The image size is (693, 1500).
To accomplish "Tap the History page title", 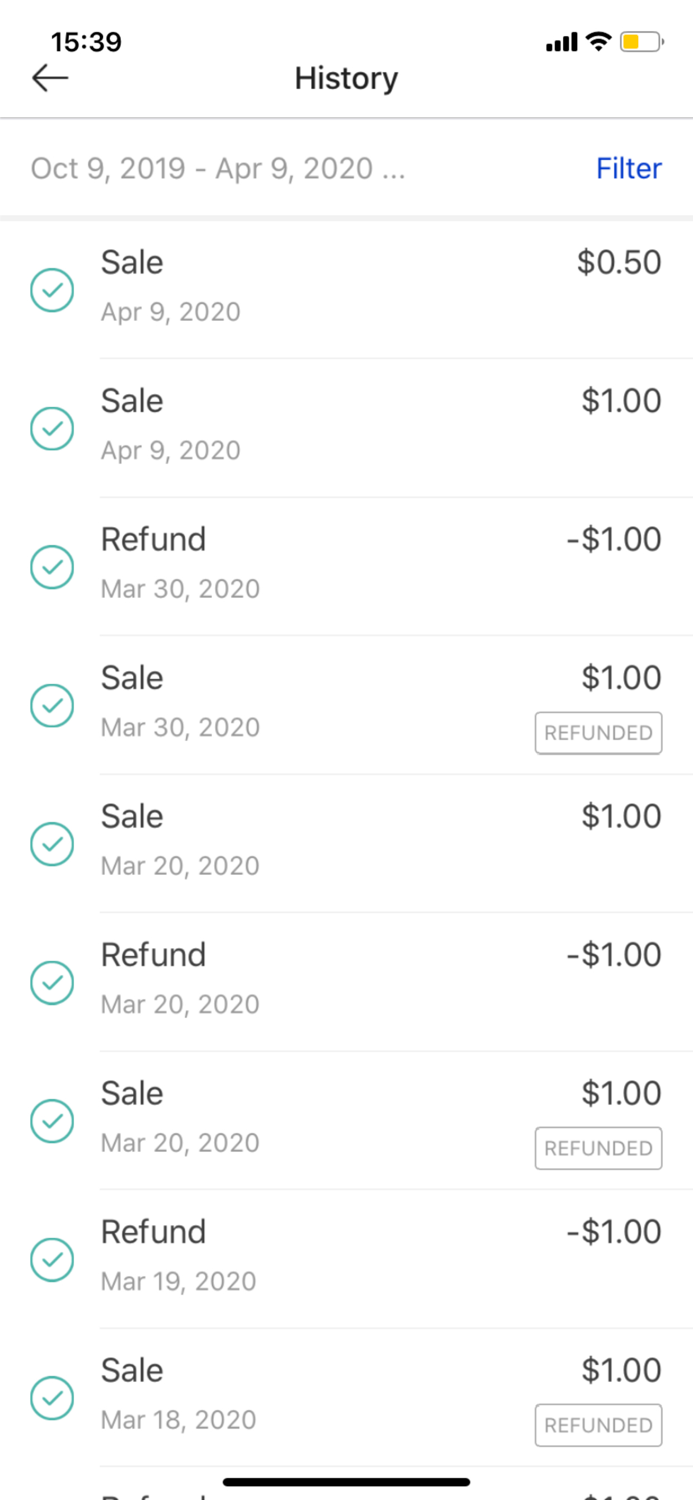I will [346, 78].
